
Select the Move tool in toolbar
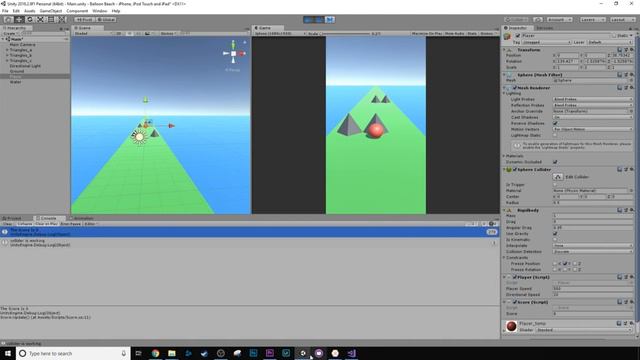tap(19, 20)
